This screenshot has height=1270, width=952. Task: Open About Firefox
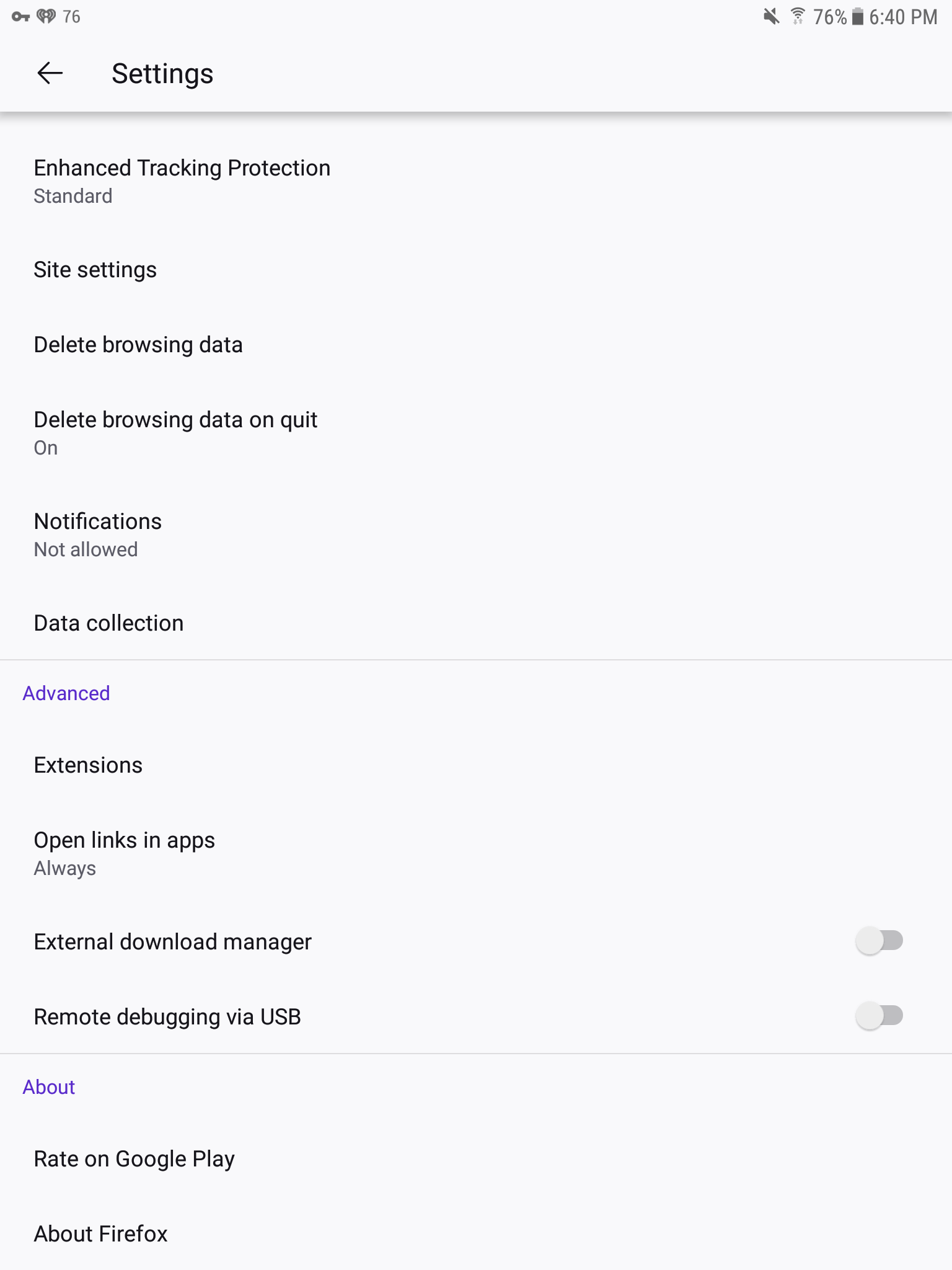[x=100, y=1234]
